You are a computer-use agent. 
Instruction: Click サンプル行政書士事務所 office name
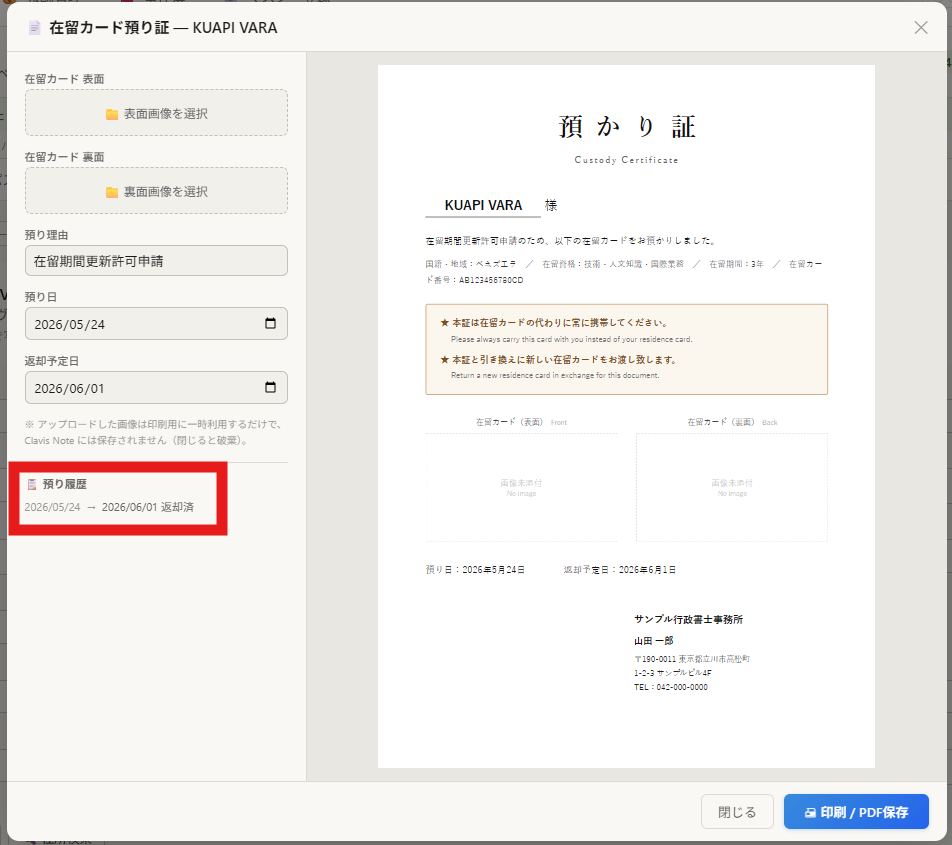pyautogui.click(x=688, y=619)
